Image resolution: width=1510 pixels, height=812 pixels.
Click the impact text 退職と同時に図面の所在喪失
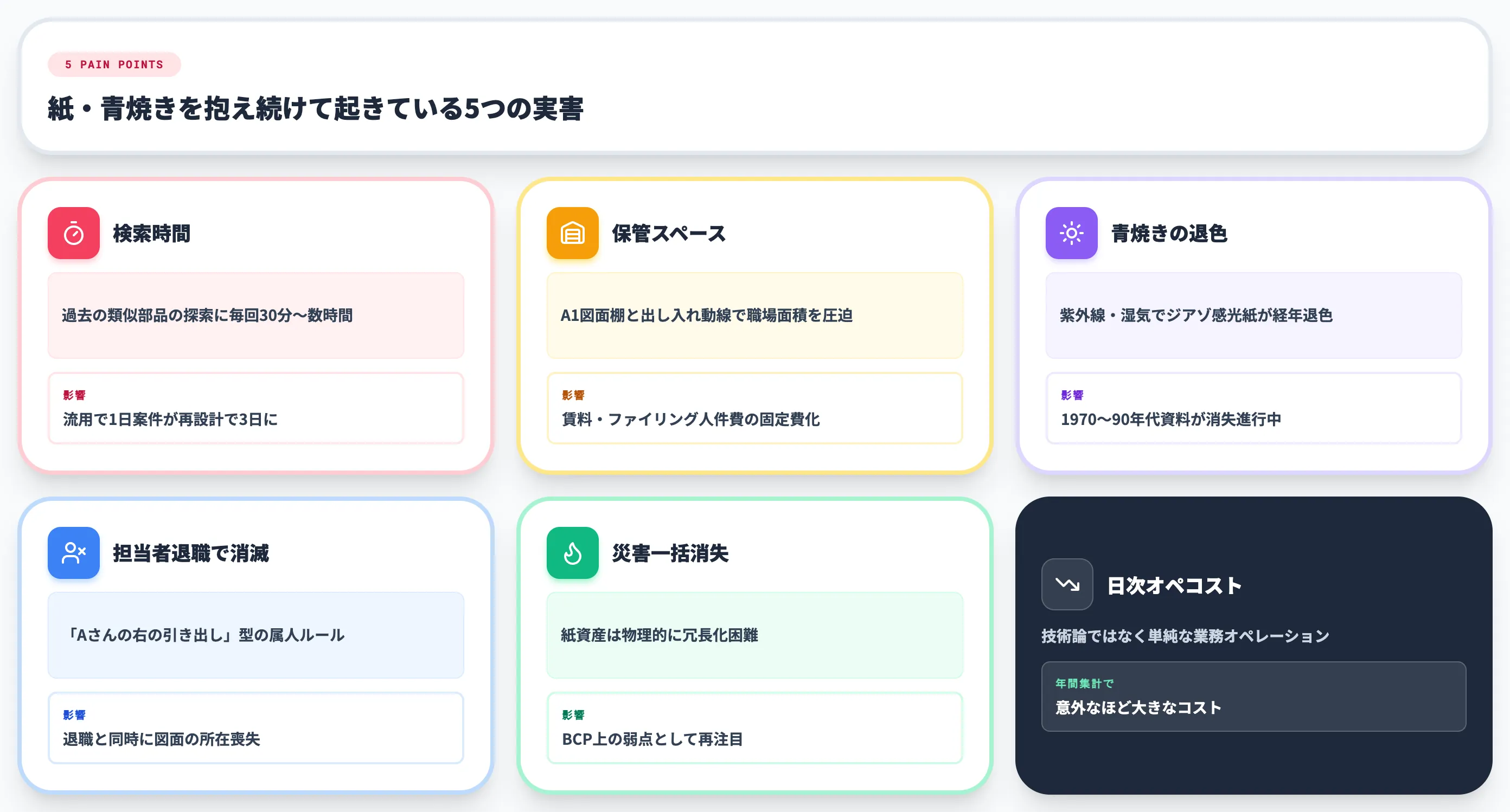click(x=162, y=739)
